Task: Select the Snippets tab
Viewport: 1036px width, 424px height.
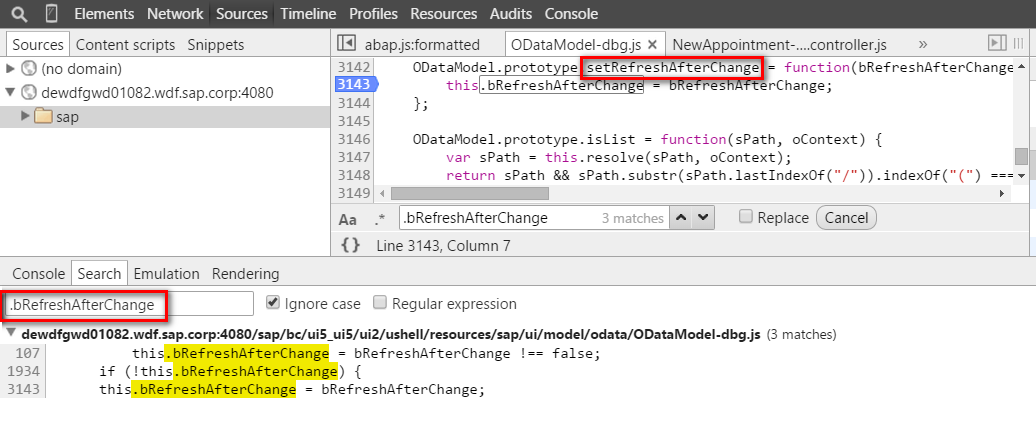Action: 215,45
